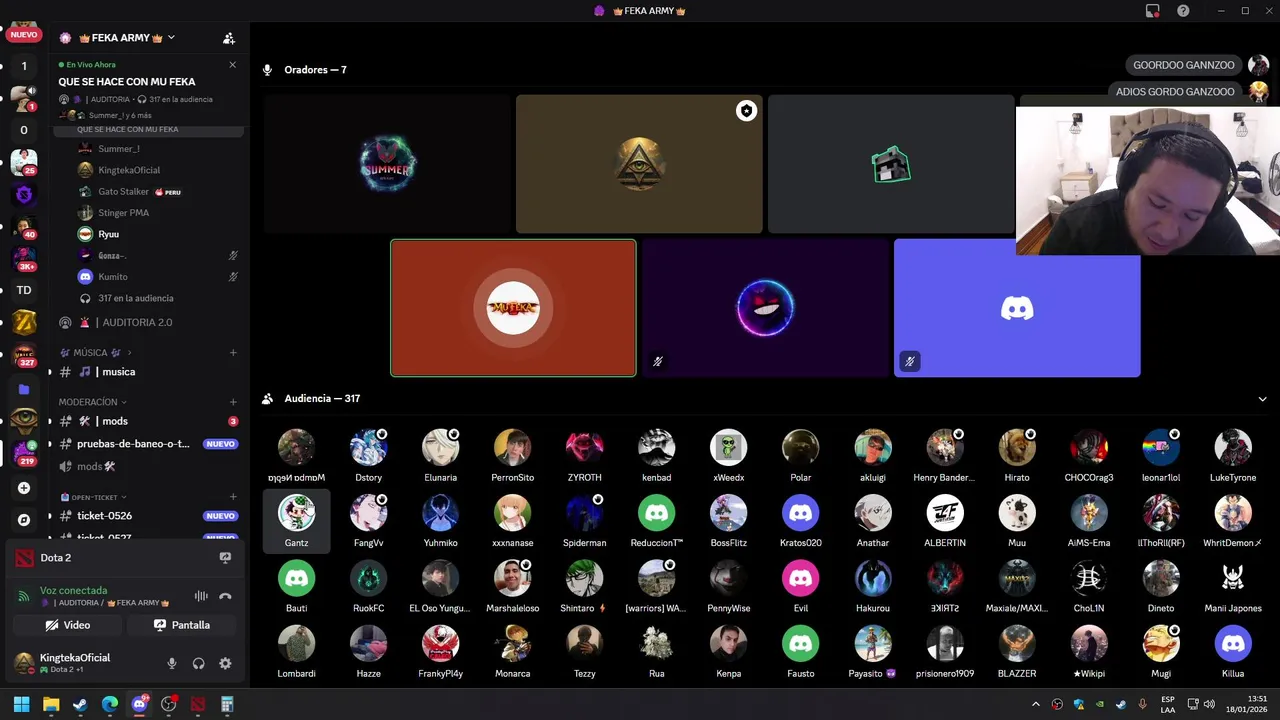This screenshot has width=1280, height=720.
Task: Open the TD server in sidebar
Action: click(24, 290)
